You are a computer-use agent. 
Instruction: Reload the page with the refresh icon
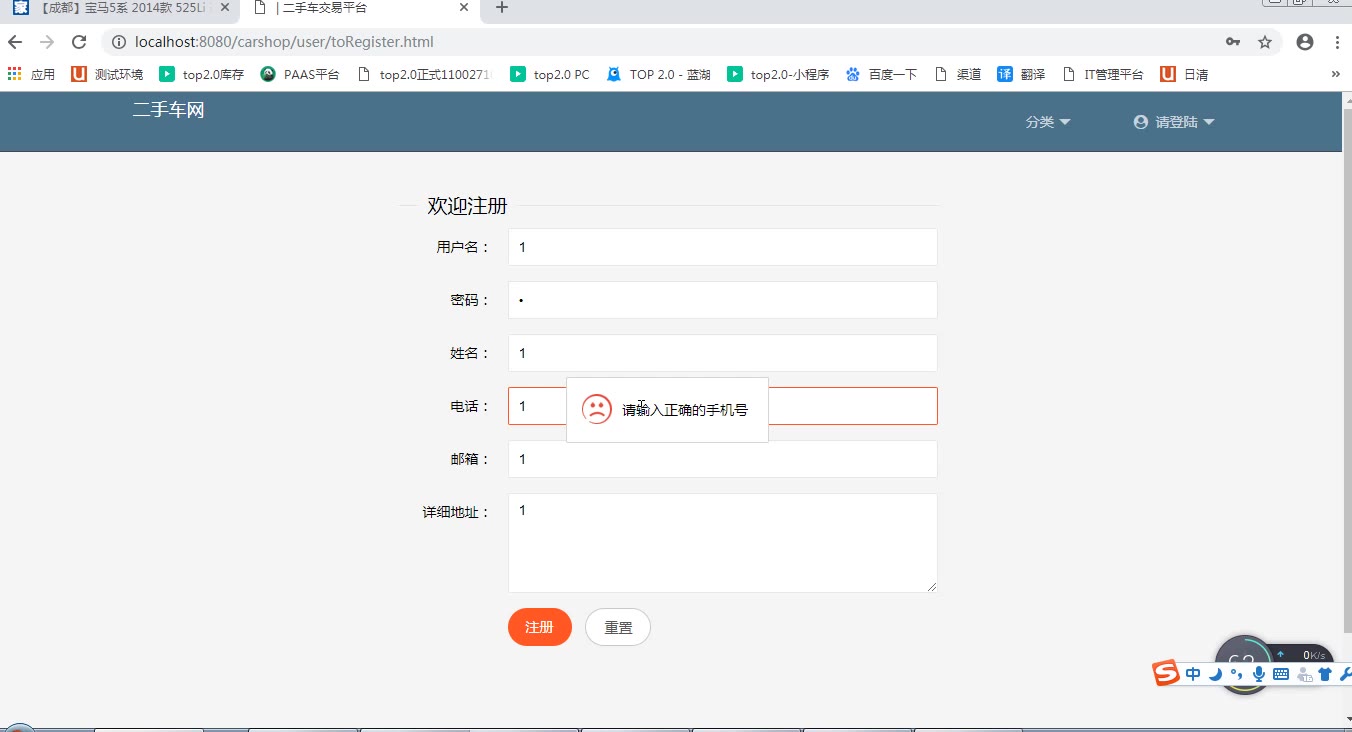point(79,42)
